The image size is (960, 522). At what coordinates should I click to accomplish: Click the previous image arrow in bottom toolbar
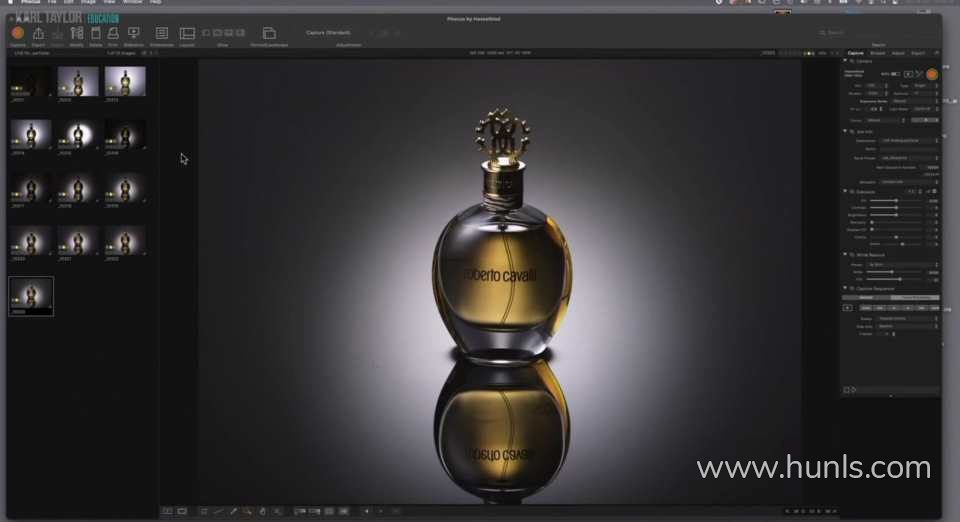tap(366, 511)
